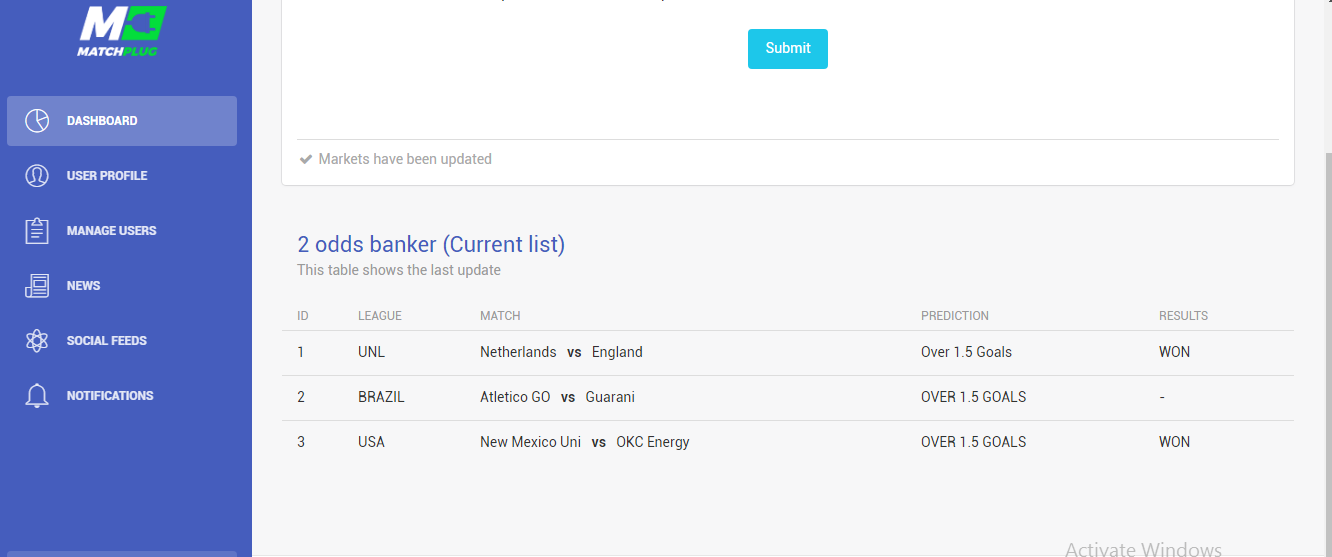1332x557 pixels.
Task: Select the Atletico GO vs Guarani match
Action: pyautogui.click(x=557, y=397)
